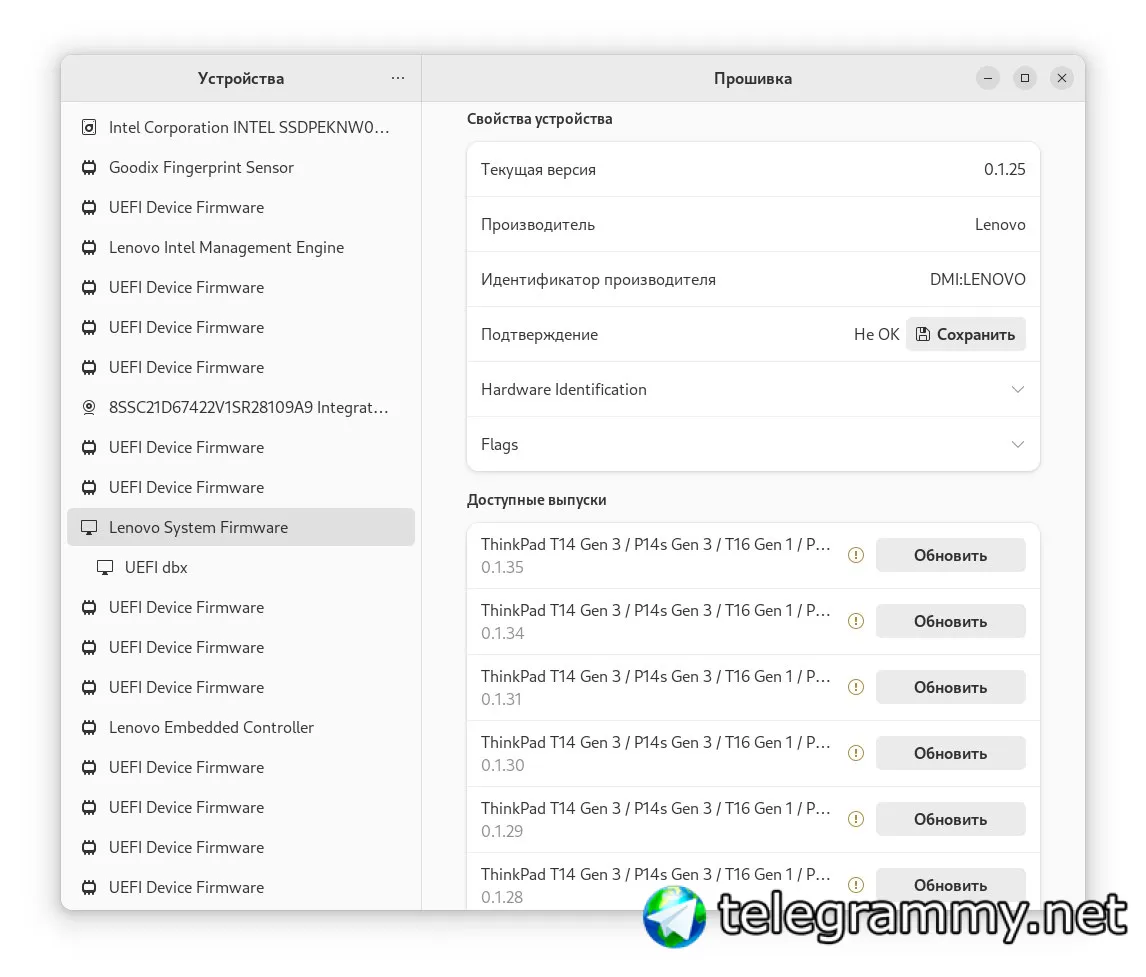Click the Lenovo Intel Management Engine chip icon
The width and height of the screenshot is (1146, 977).
tap(89, 248)
